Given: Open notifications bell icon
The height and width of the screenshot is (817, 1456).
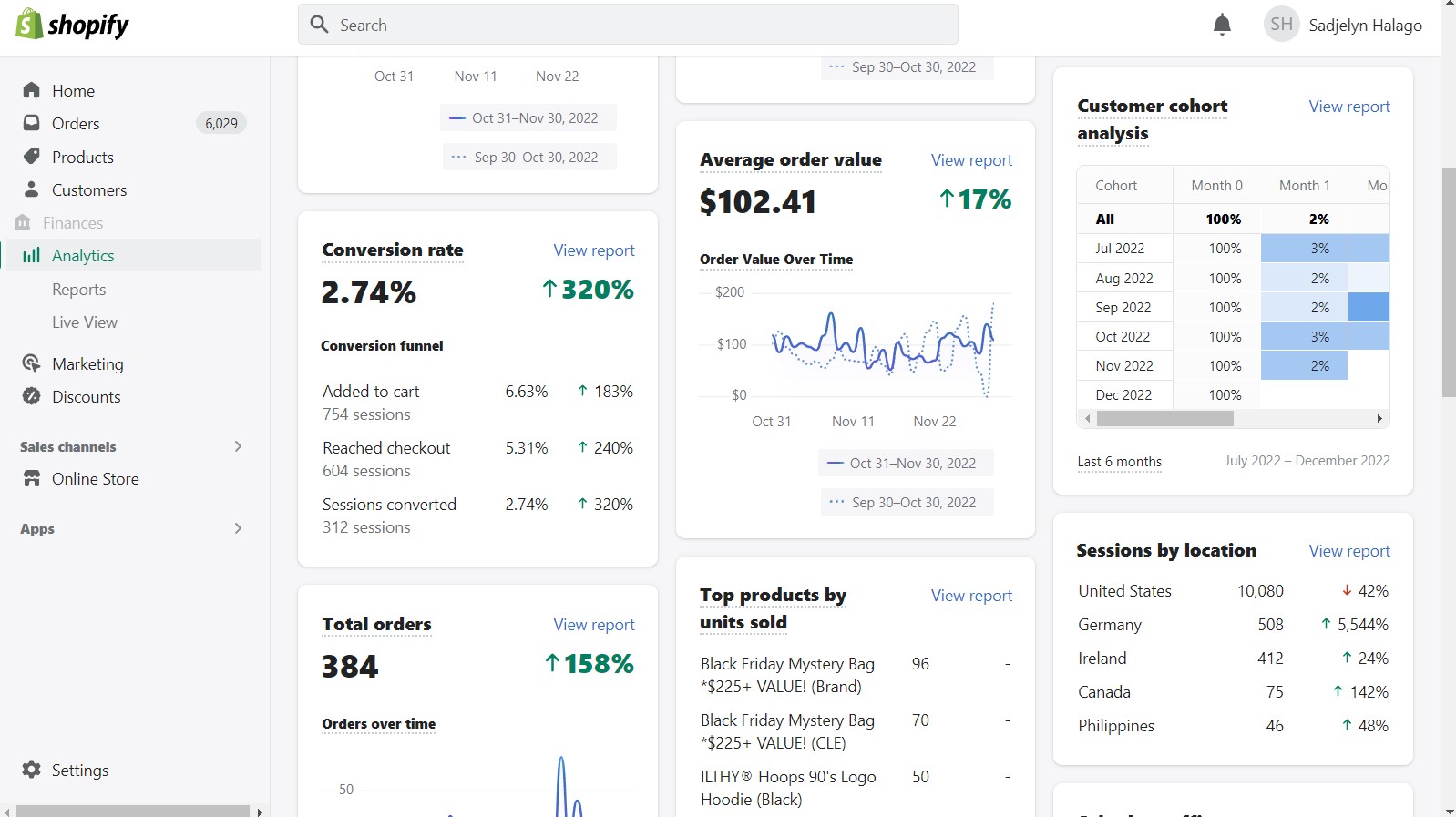Looking at the screenshot, I should [1222, 25].
